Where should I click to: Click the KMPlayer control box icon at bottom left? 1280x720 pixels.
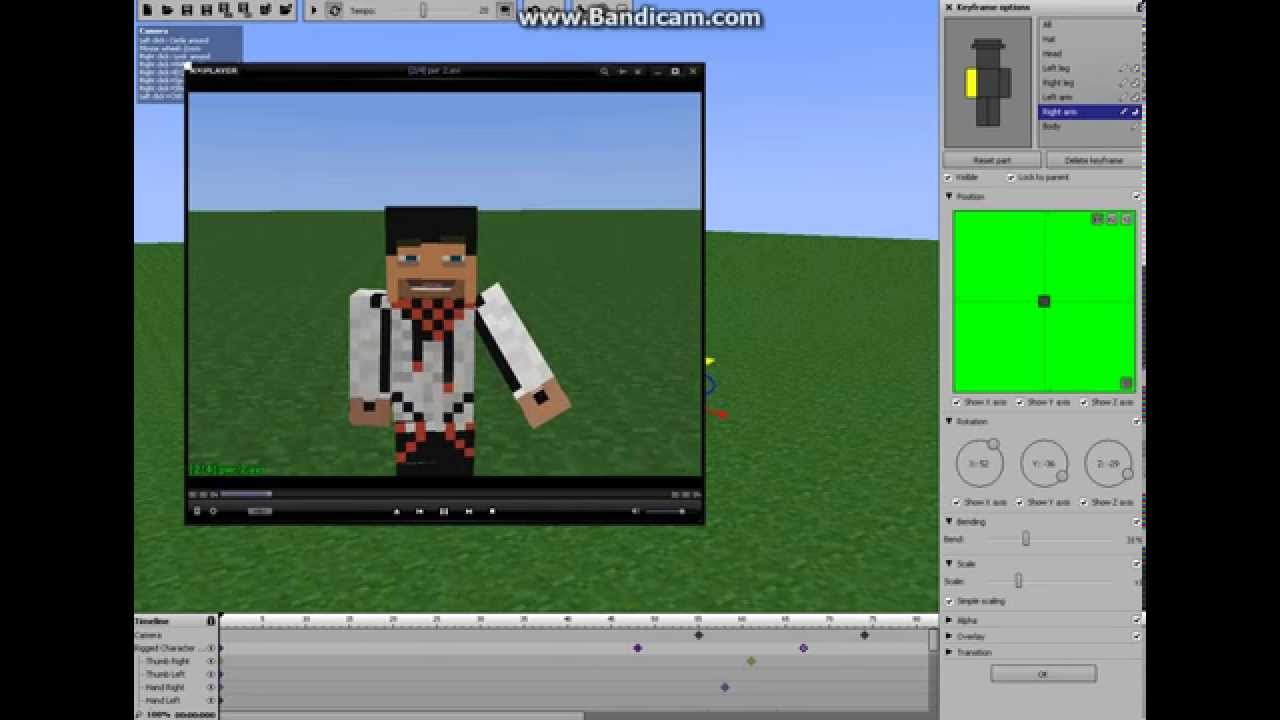click(x=197, y=511)
